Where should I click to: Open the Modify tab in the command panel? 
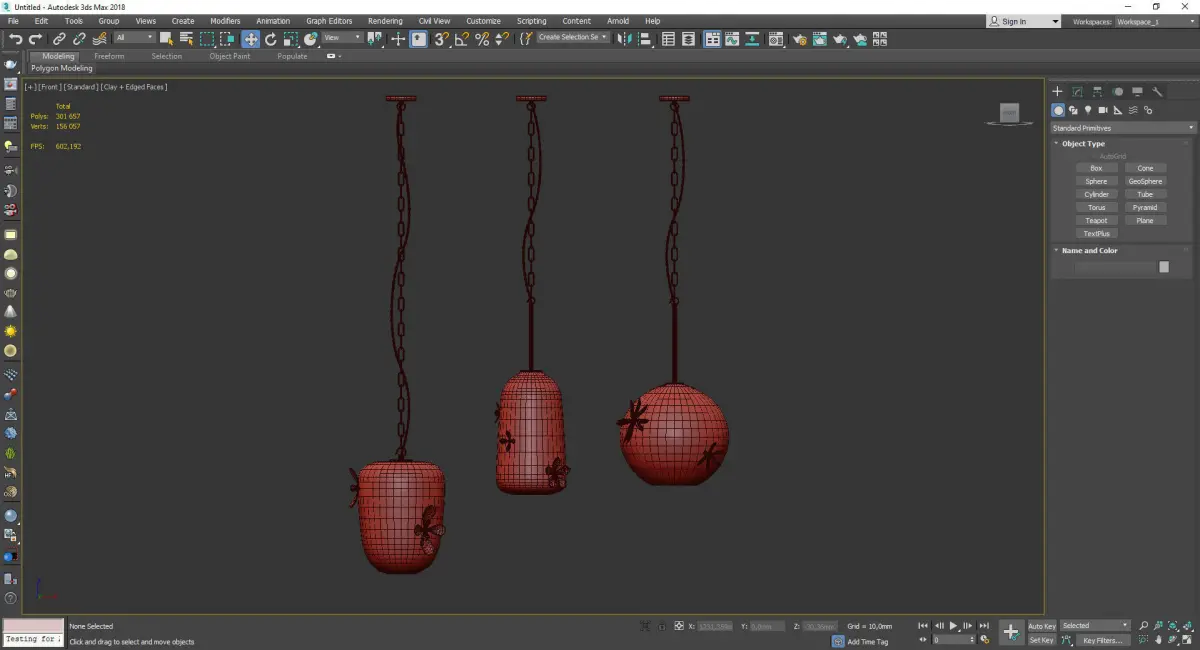1077,92
